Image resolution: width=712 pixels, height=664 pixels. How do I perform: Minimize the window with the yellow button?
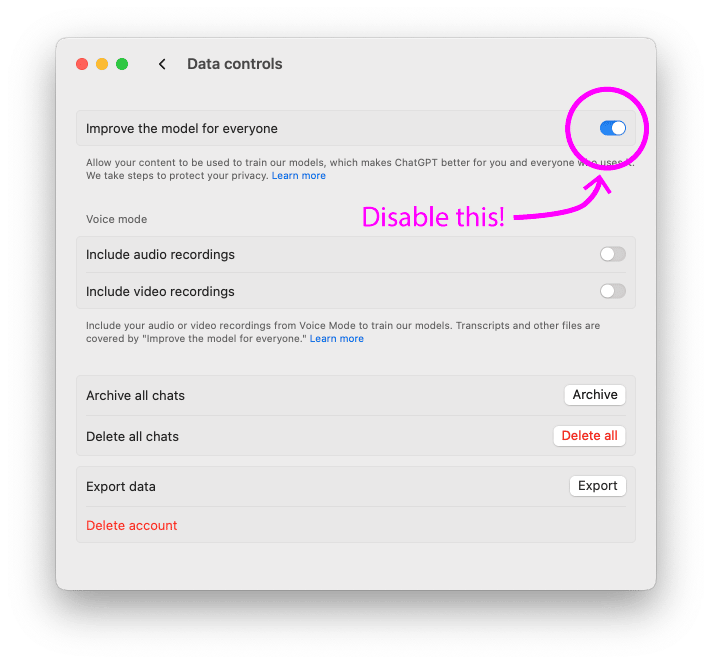102,64
